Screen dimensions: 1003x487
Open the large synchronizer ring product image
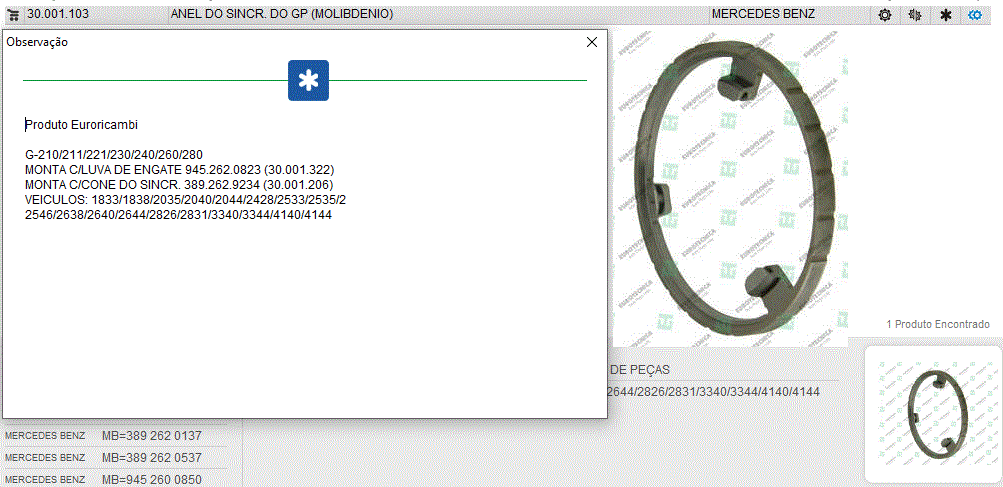[730, 190]
